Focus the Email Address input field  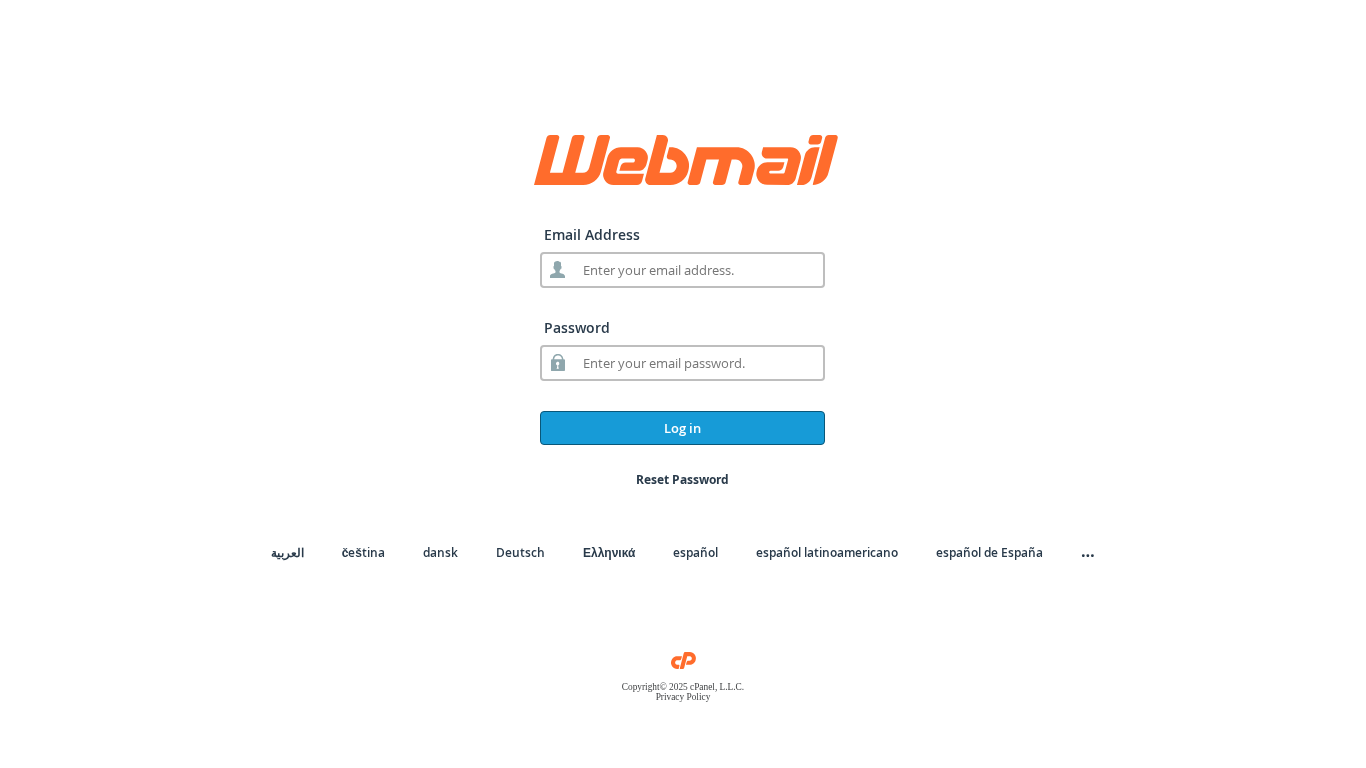[682, 270]
